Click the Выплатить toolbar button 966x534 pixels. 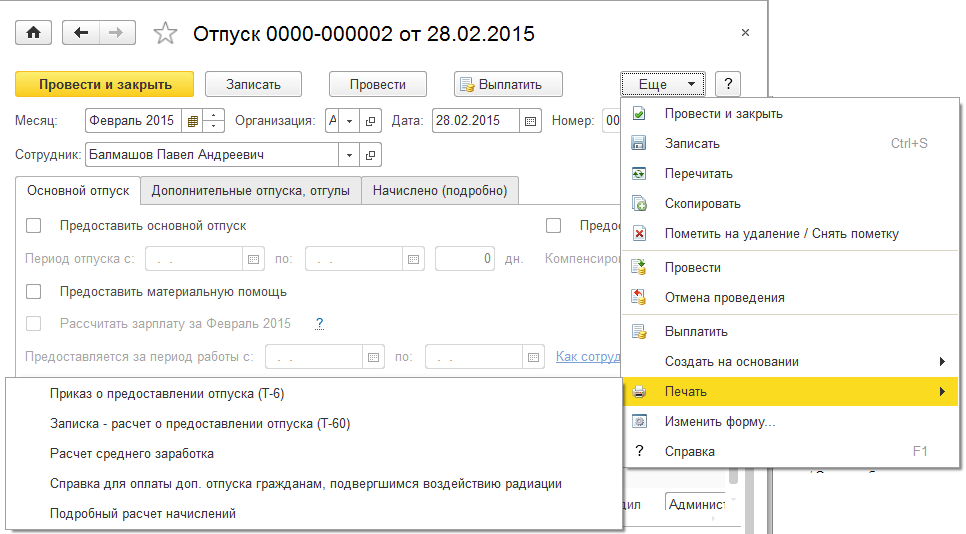point(508,84)
